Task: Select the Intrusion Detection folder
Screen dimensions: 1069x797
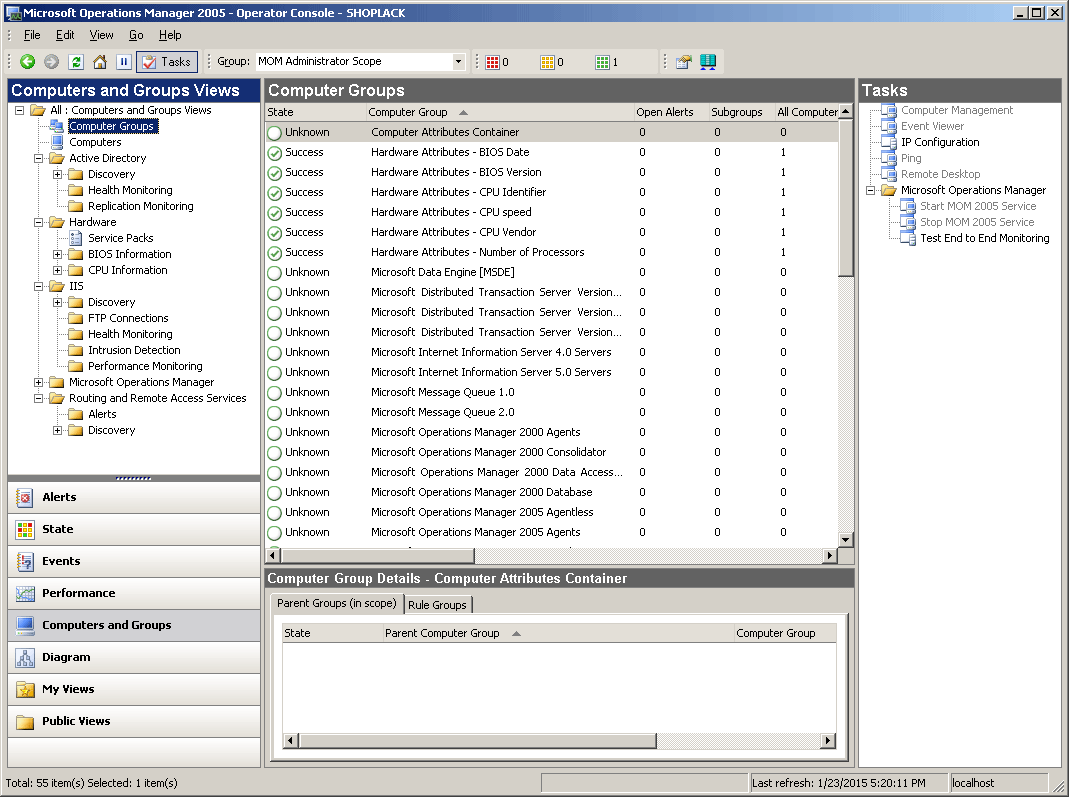Action: tap(134, 350)
